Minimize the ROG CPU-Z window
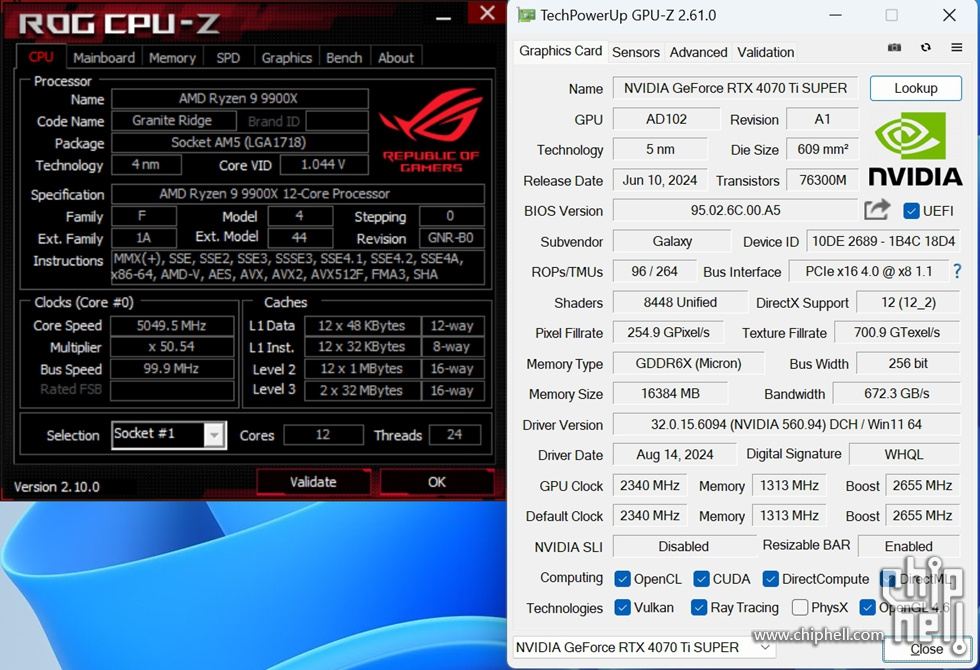980x670 pixels. point(443,18)
